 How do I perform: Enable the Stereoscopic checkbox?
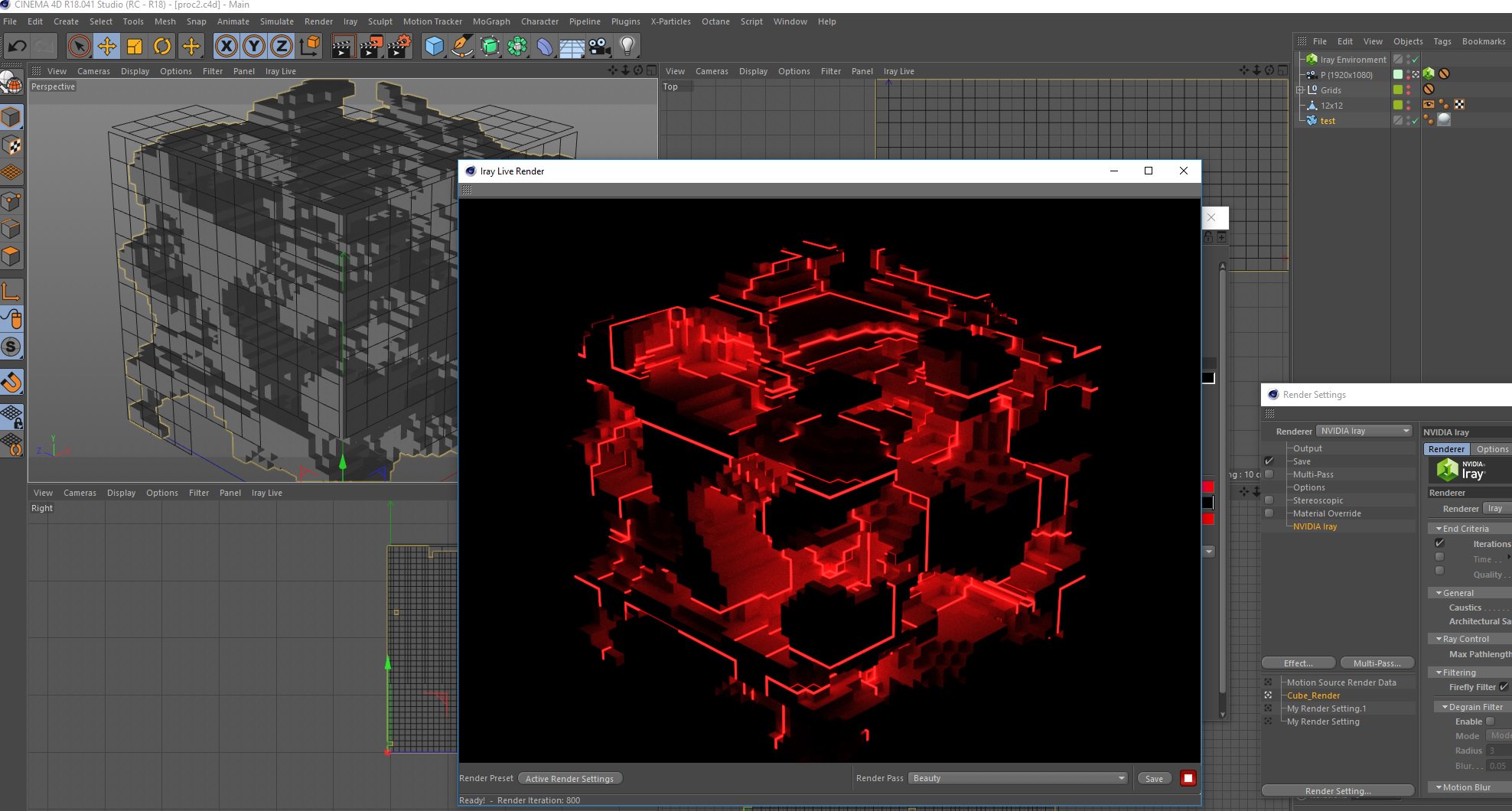[x=1269, y=500]
